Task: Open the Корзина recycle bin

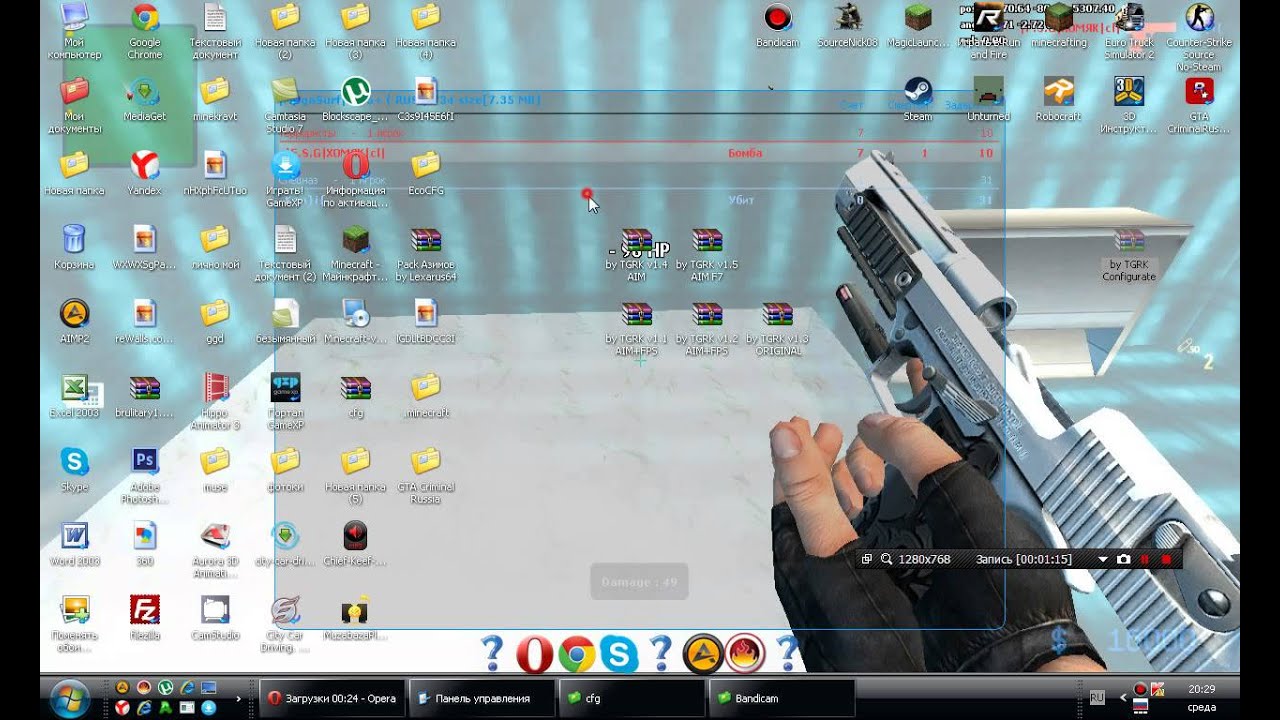Action: pyautogui.click(x=74, y=239)
